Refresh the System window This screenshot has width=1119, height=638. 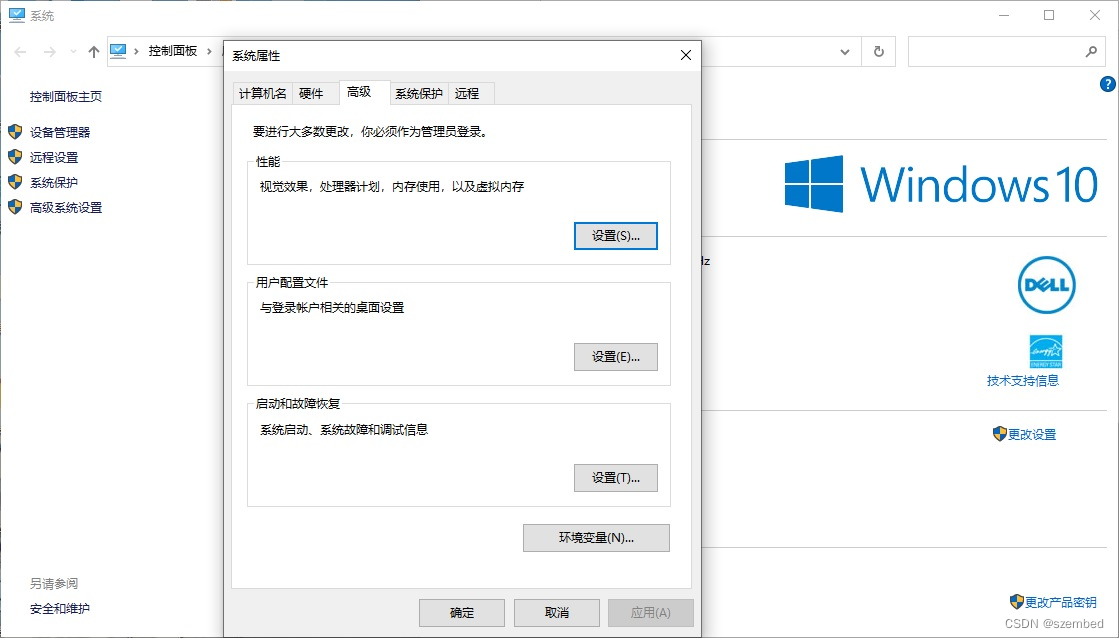[879, 51]
